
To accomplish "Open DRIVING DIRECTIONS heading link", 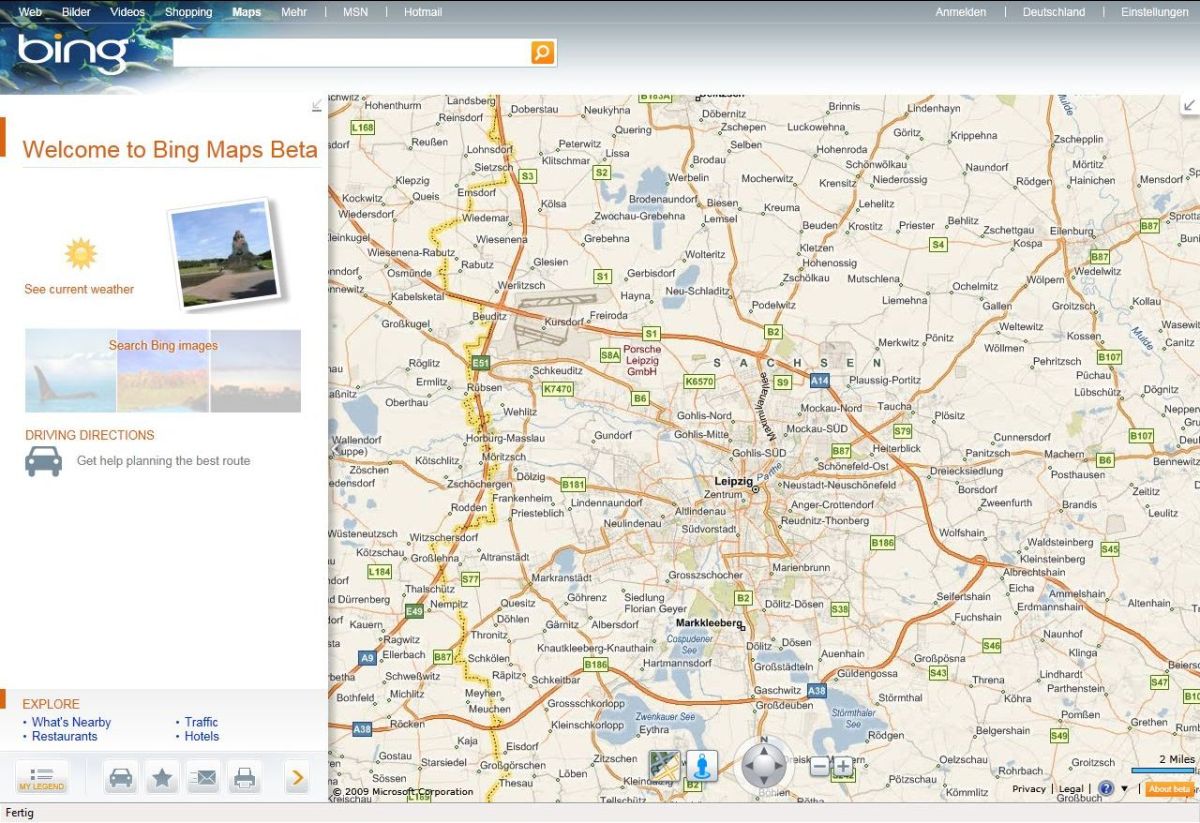I will point(90,435).
